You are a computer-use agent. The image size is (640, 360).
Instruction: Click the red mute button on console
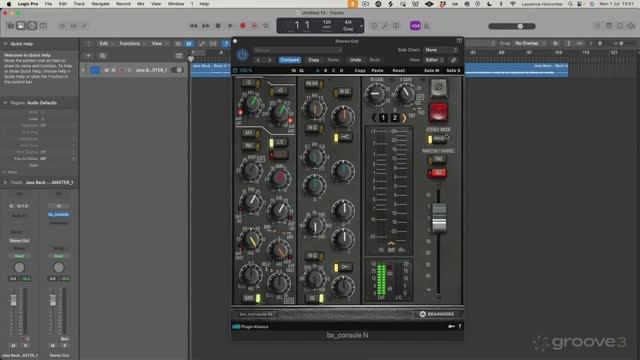click(x=438, y=112)
